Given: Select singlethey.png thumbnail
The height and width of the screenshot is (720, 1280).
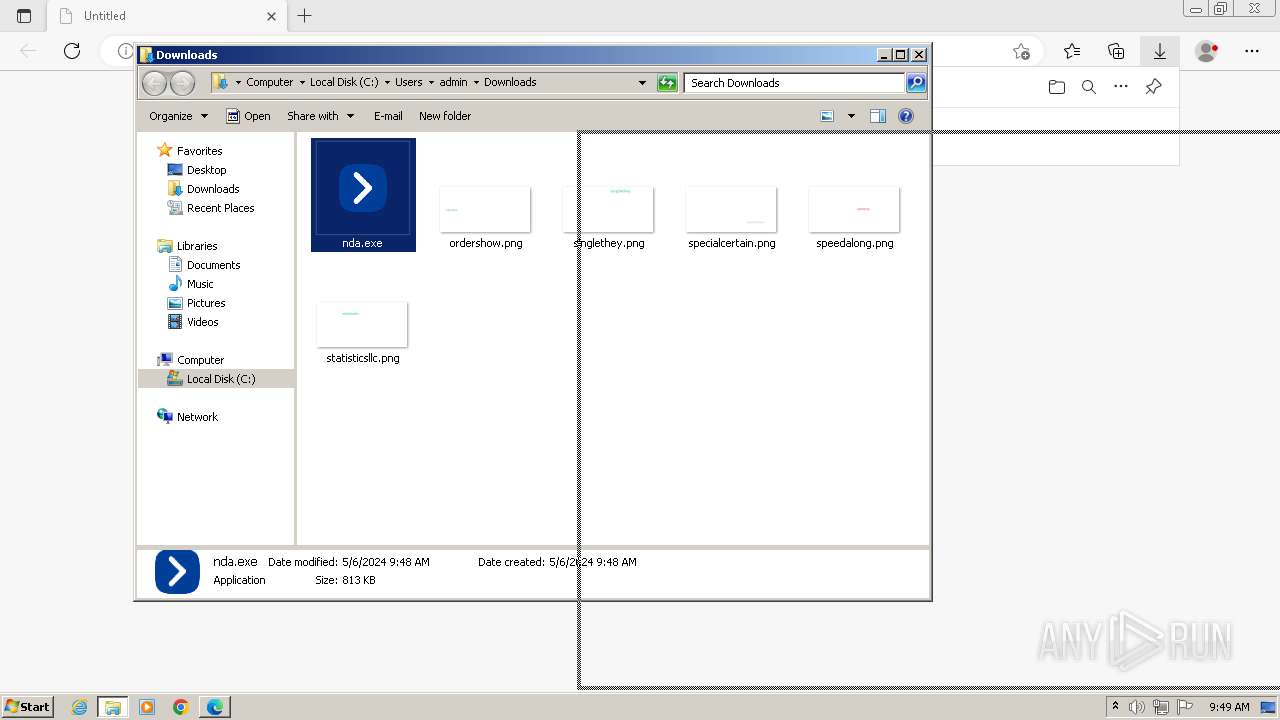Looking at the screenshot, I should tap(608, 209).
